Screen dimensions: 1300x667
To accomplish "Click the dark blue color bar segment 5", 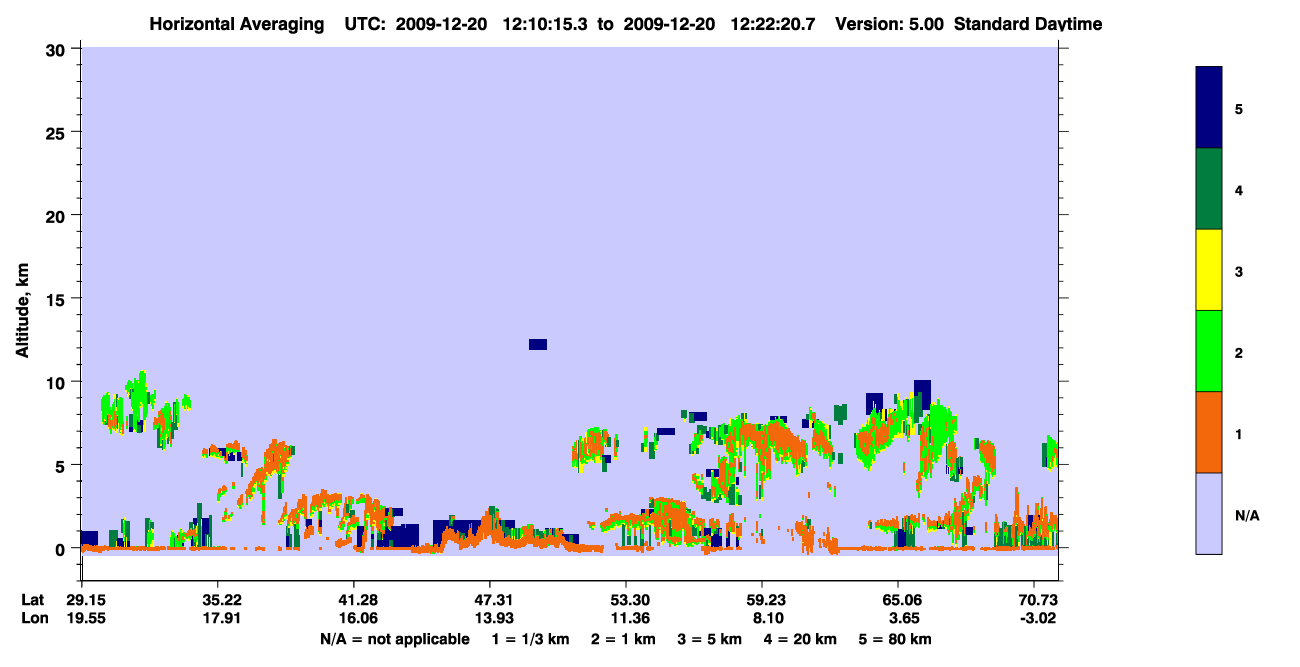I will pyautogui.click(x=1209, y=107).
